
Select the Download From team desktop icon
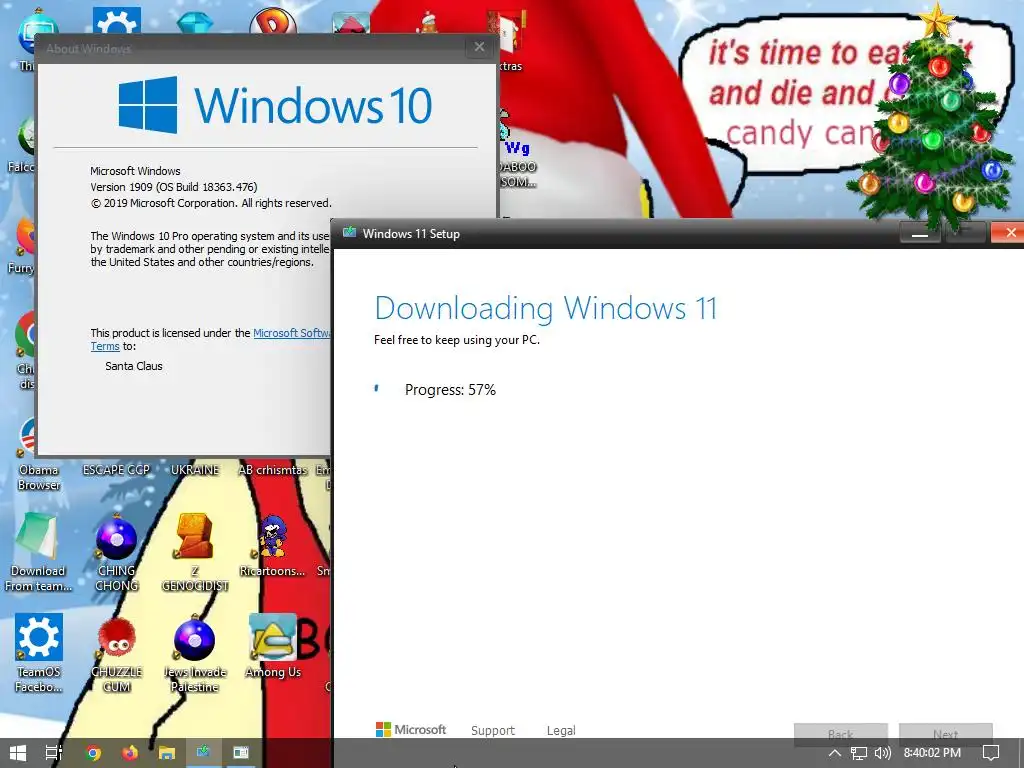pyautogui.click(x=38, y=552)
